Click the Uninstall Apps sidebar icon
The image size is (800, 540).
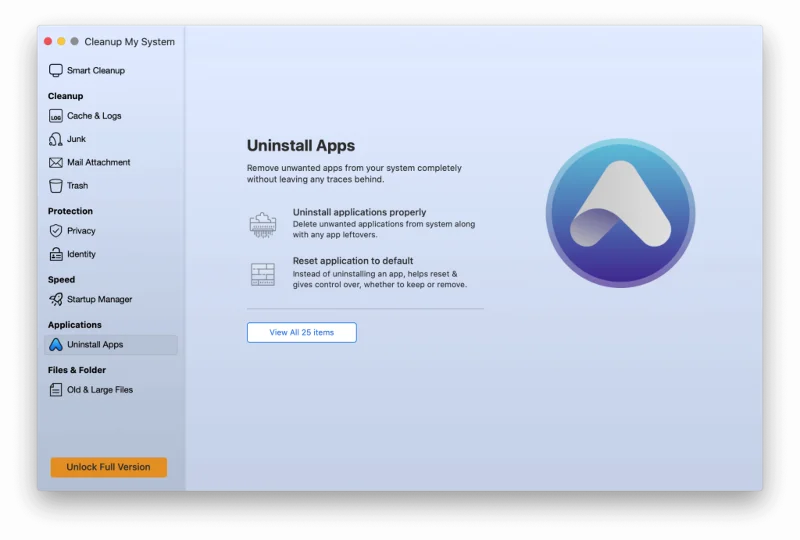pyautogui.click(x=56, y=345)
